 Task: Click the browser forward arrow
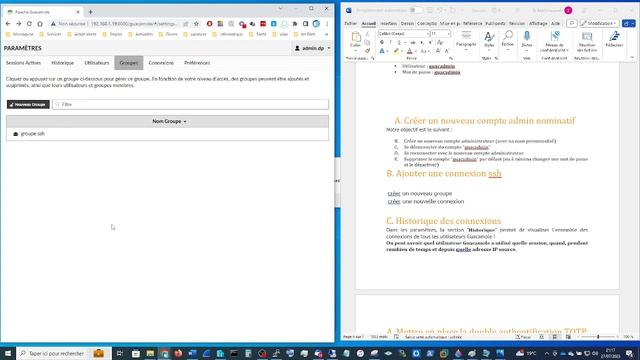click(x=18, y=24)
